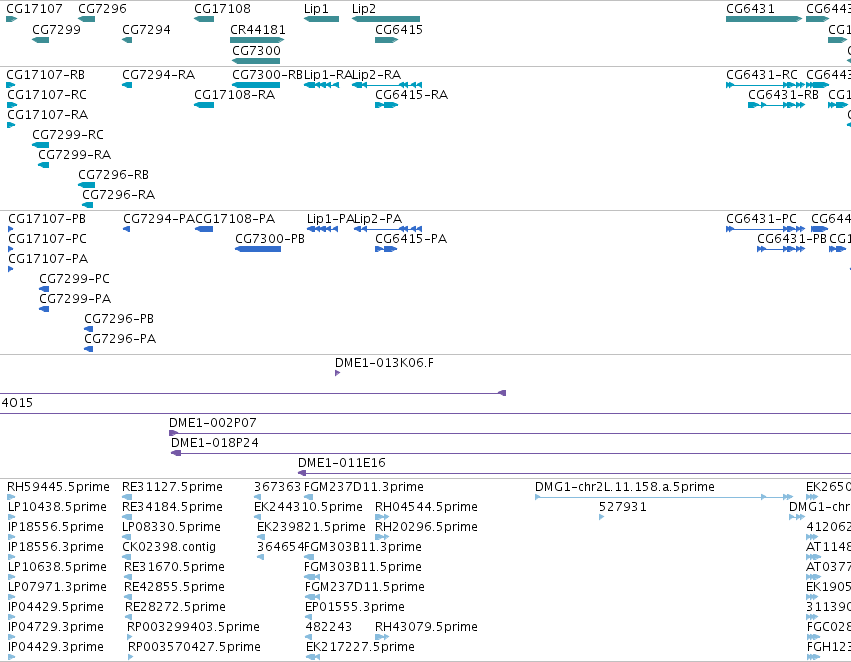Click the CG7299-RC transcript glyph
This screenshot has height=662, width=851.
pos(41,145)
